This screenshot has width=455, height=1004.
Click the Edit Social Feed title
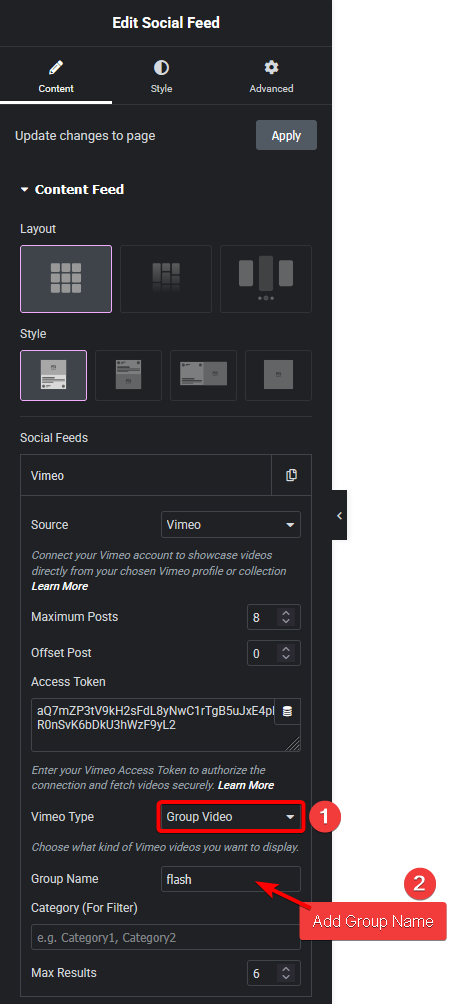(x=166, y=23)
